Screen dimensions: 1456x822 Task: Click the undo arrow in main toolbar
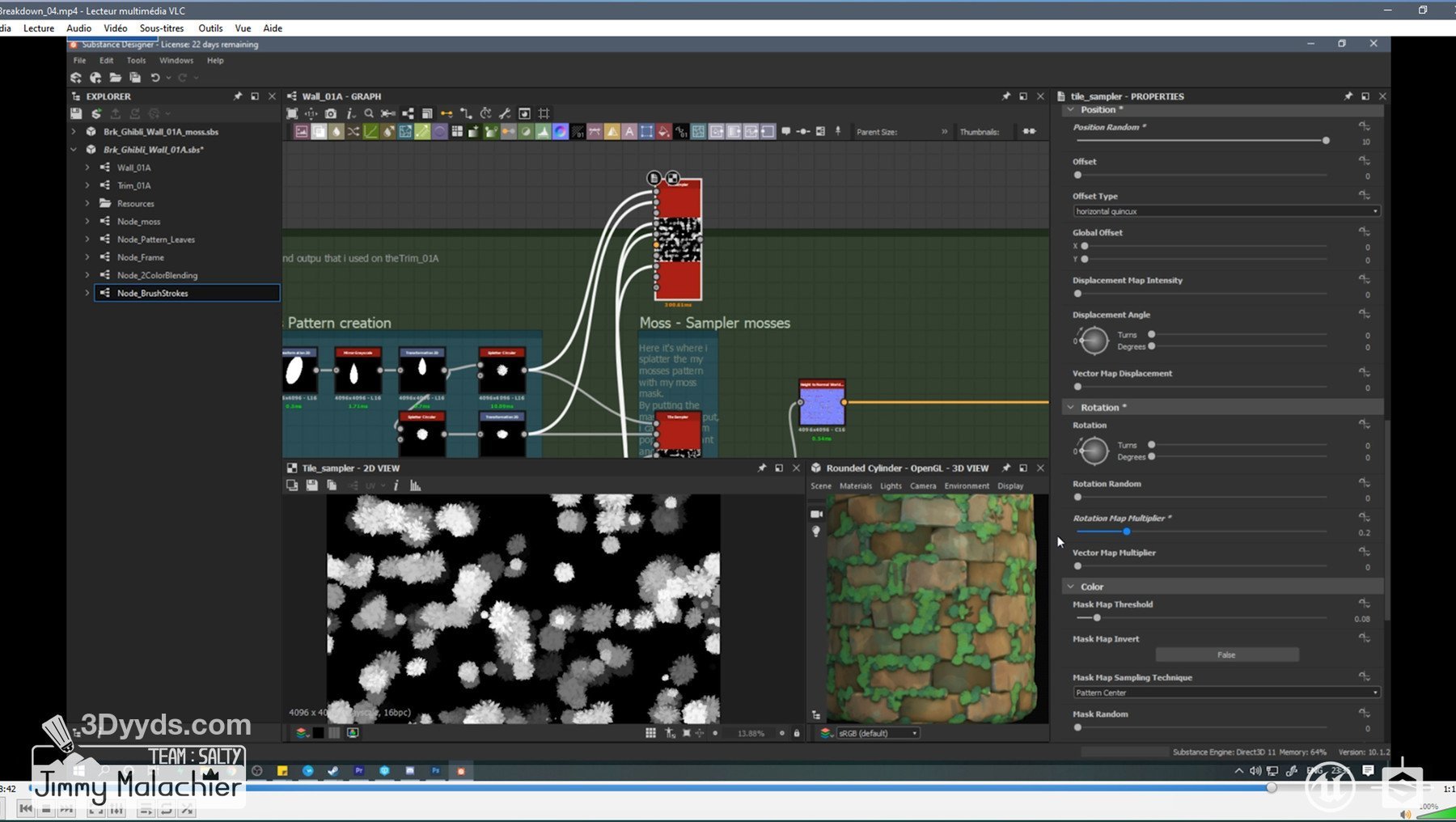coord(154,78)
